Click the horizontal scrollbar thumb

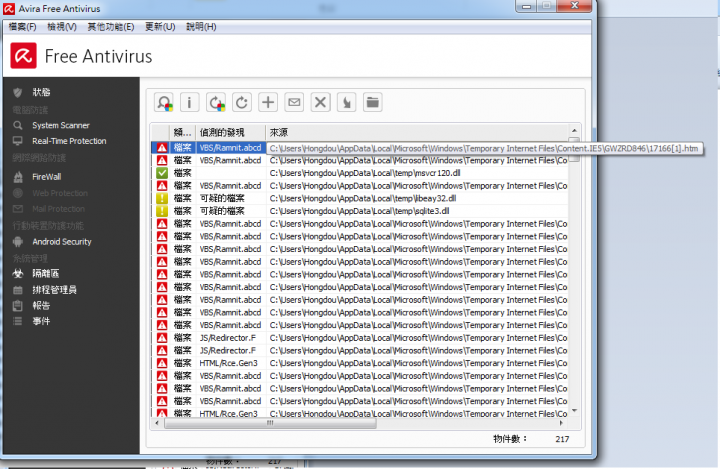270,423
